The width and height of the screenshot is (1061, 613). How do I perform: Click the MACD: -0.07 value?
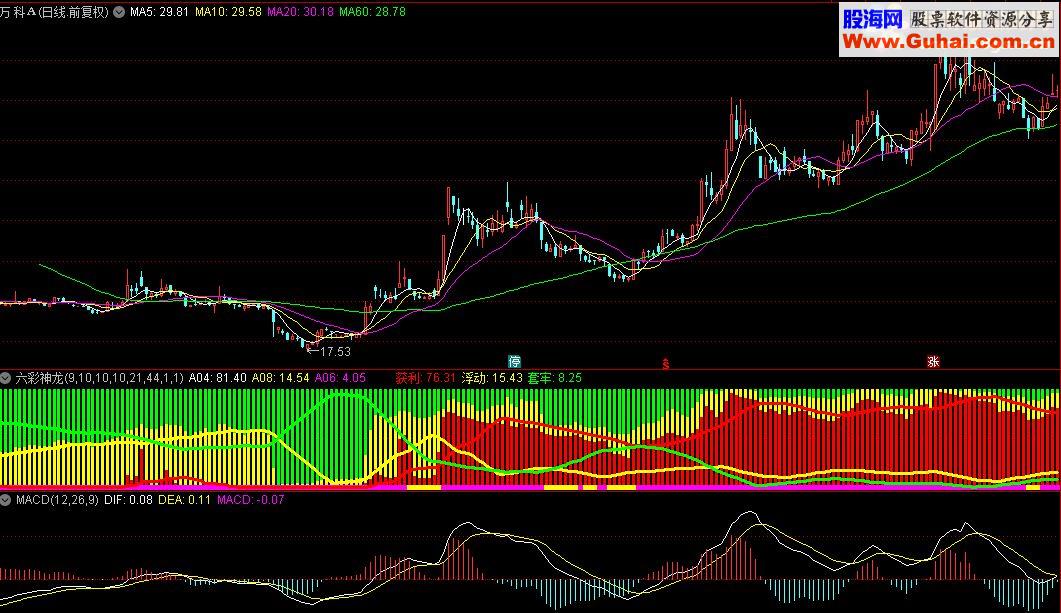(x=250, y=500)
